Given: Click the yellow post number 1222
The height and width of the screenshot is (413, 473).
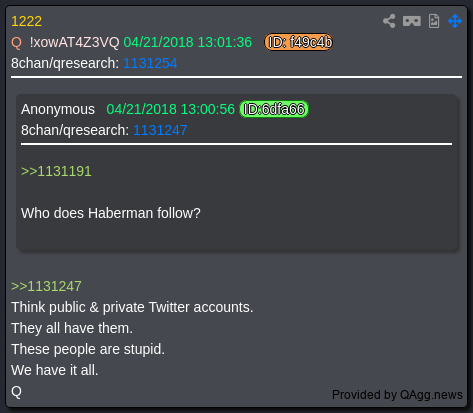Looking at the screenshot, I should tap(26, 21).
